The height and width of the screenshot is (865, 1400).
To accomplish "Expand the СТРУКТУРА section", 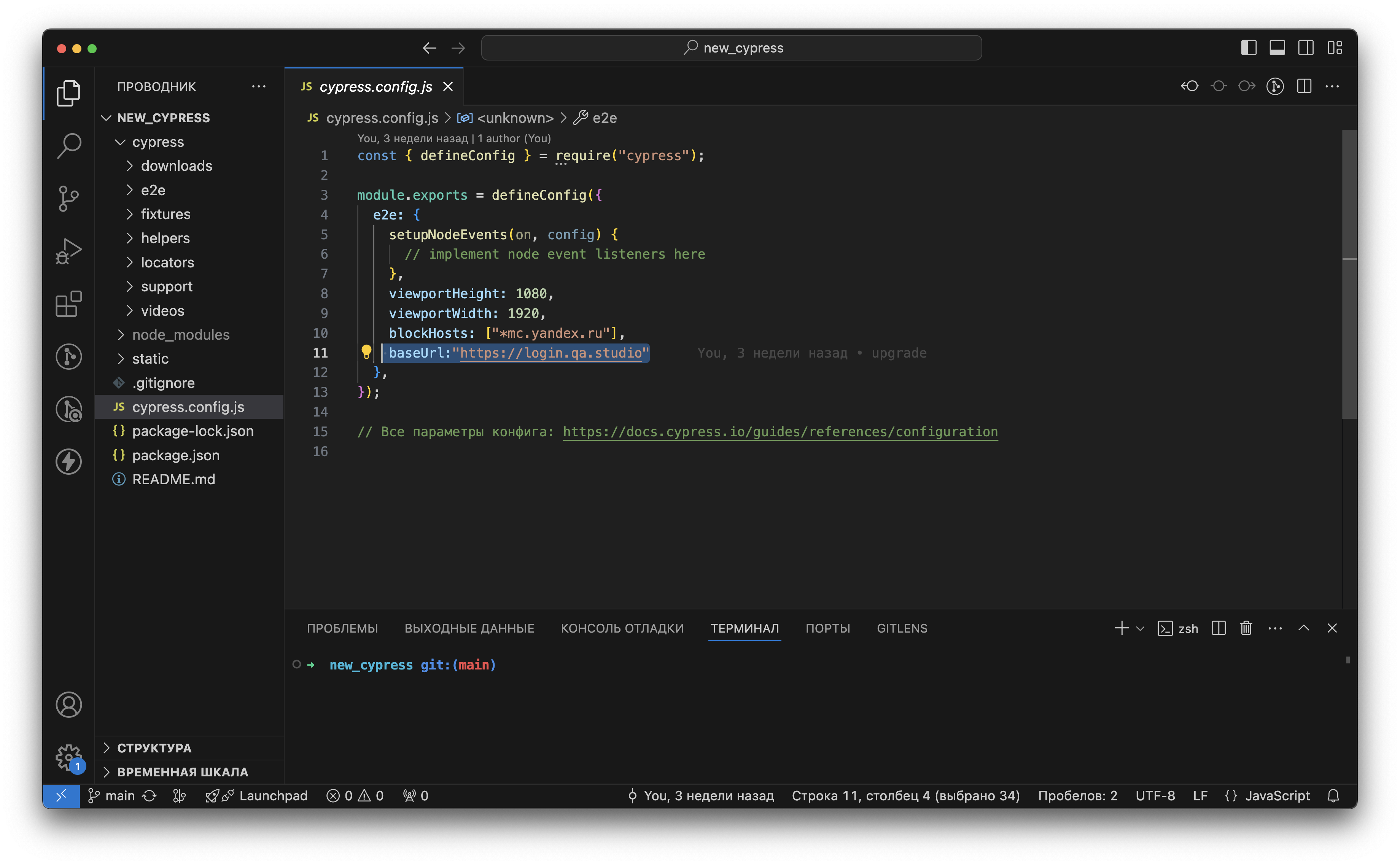I will tap(154, 748).
